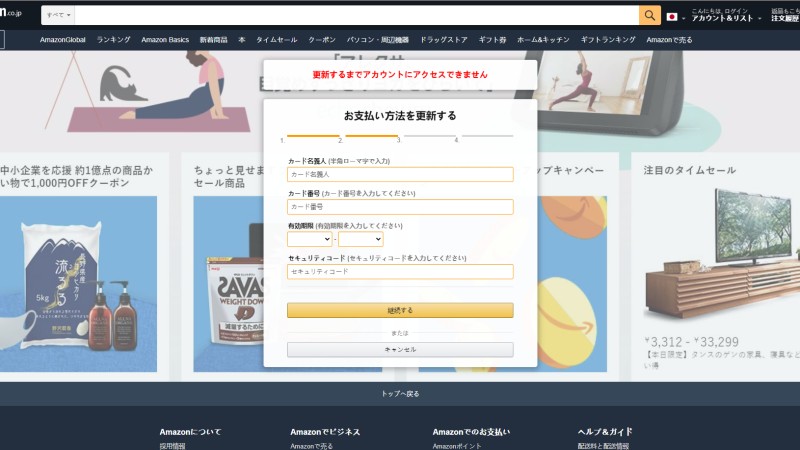This screenshot has height=450, width=800.
Task: Open ギフト券 in navigation bar
Action: coord(492,40)
